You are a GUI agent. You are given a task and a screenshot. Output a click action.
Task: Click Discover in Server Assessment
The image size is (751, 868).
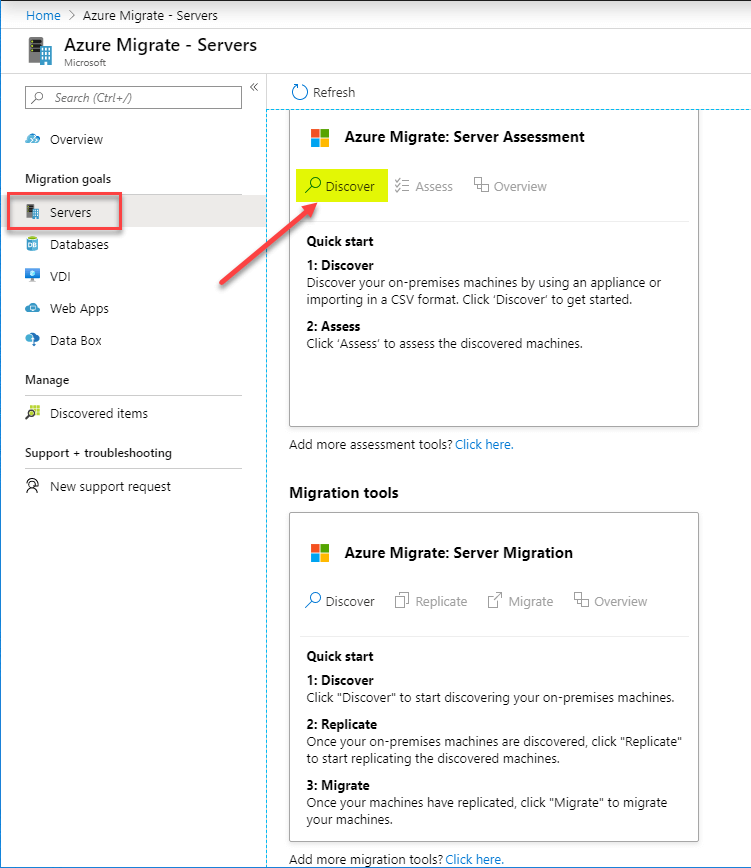click(x=341, y=186)
